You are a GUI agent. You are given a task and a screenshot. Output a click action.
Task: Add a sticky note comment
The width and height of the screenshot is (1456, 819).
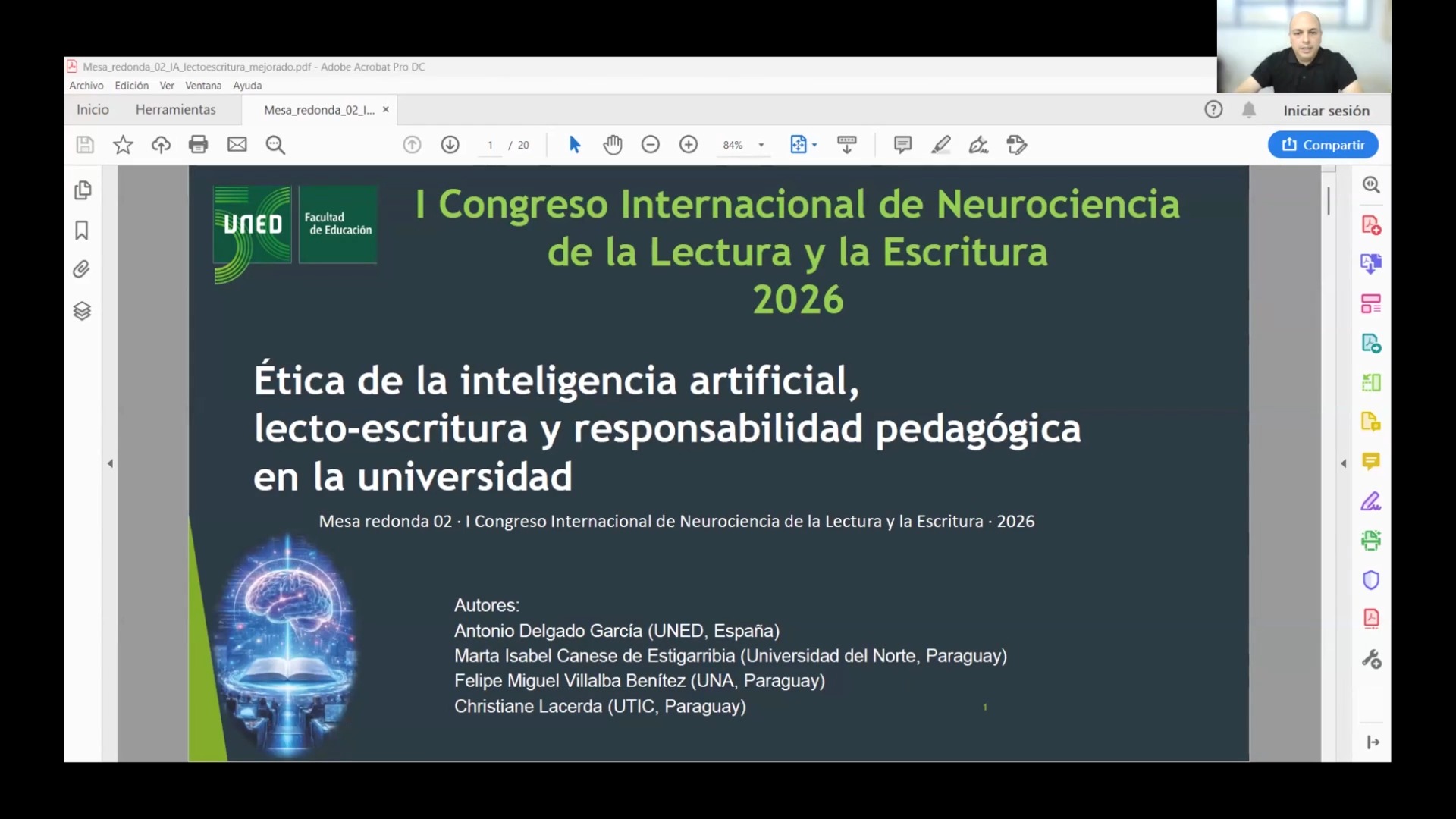point(902,145)
